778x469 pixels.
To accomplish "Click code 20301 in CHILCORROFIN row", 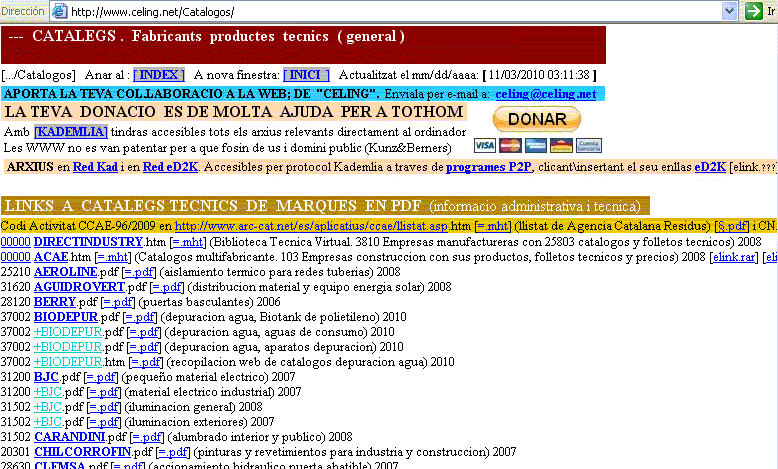I will click(x=15, y=452).
